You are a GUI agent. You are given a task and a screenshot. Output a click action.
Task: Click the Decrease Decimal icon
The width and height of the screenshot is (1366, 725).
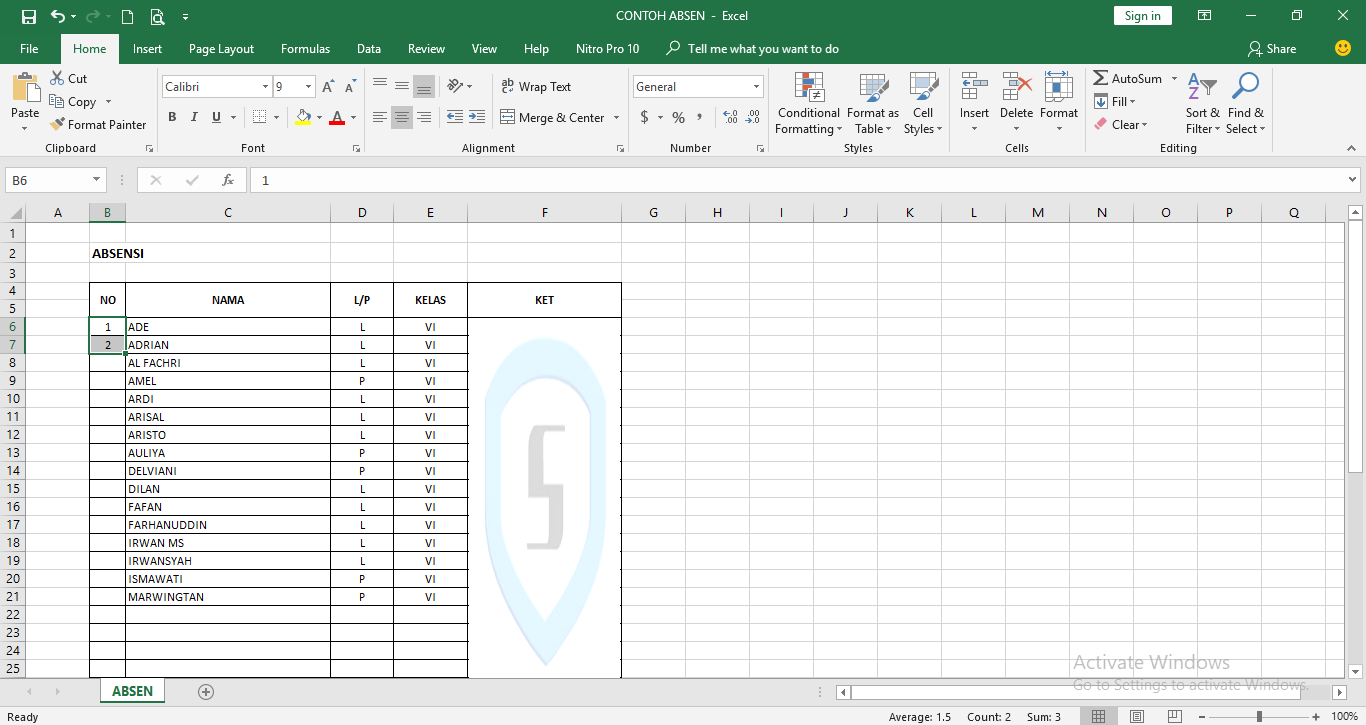753,117
